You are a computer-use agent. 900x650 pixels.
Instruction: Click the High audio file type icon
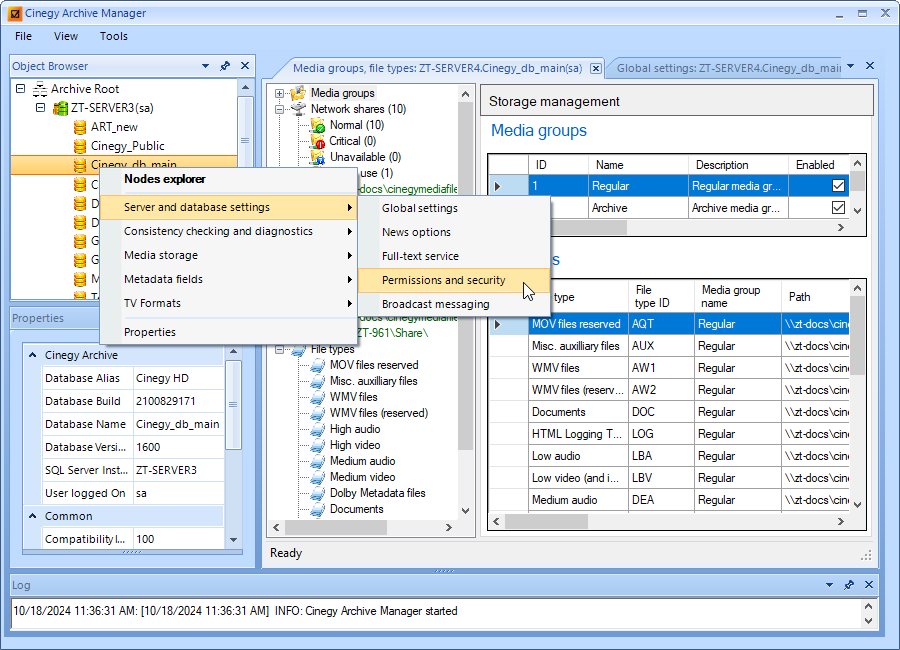(317, 430)
